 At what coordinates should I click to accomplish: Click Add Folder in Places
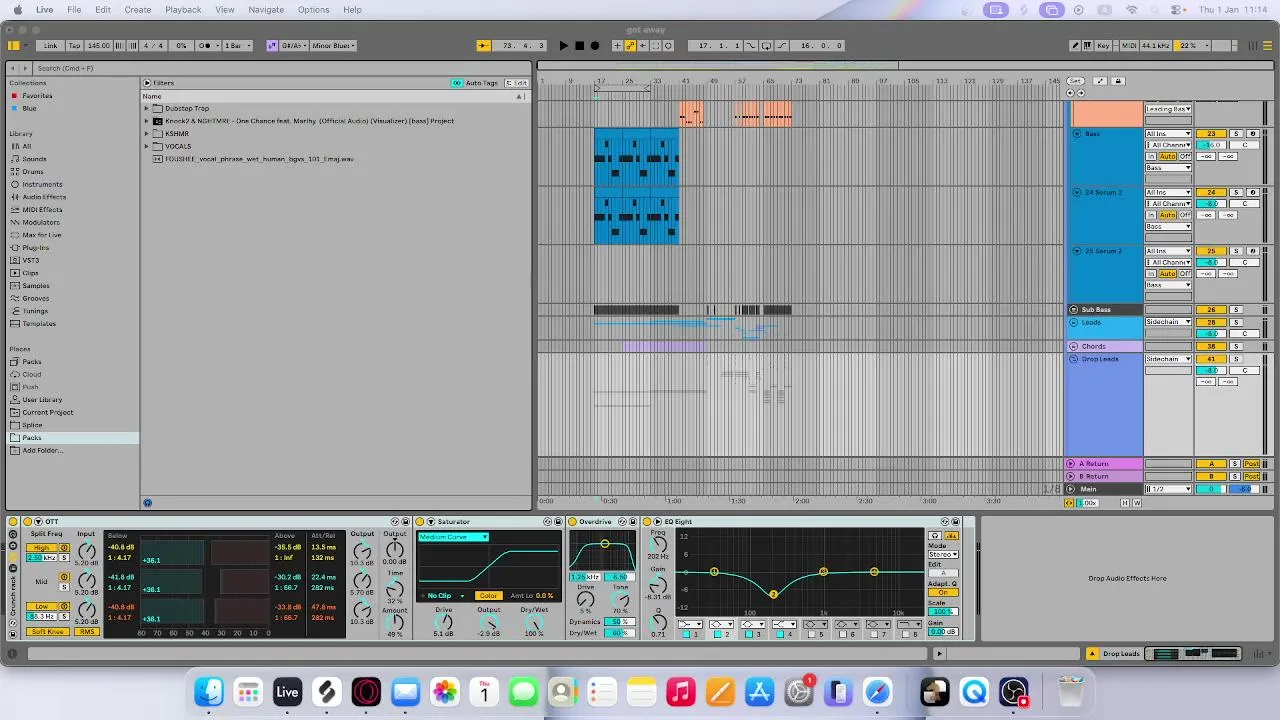click(42, 450)
